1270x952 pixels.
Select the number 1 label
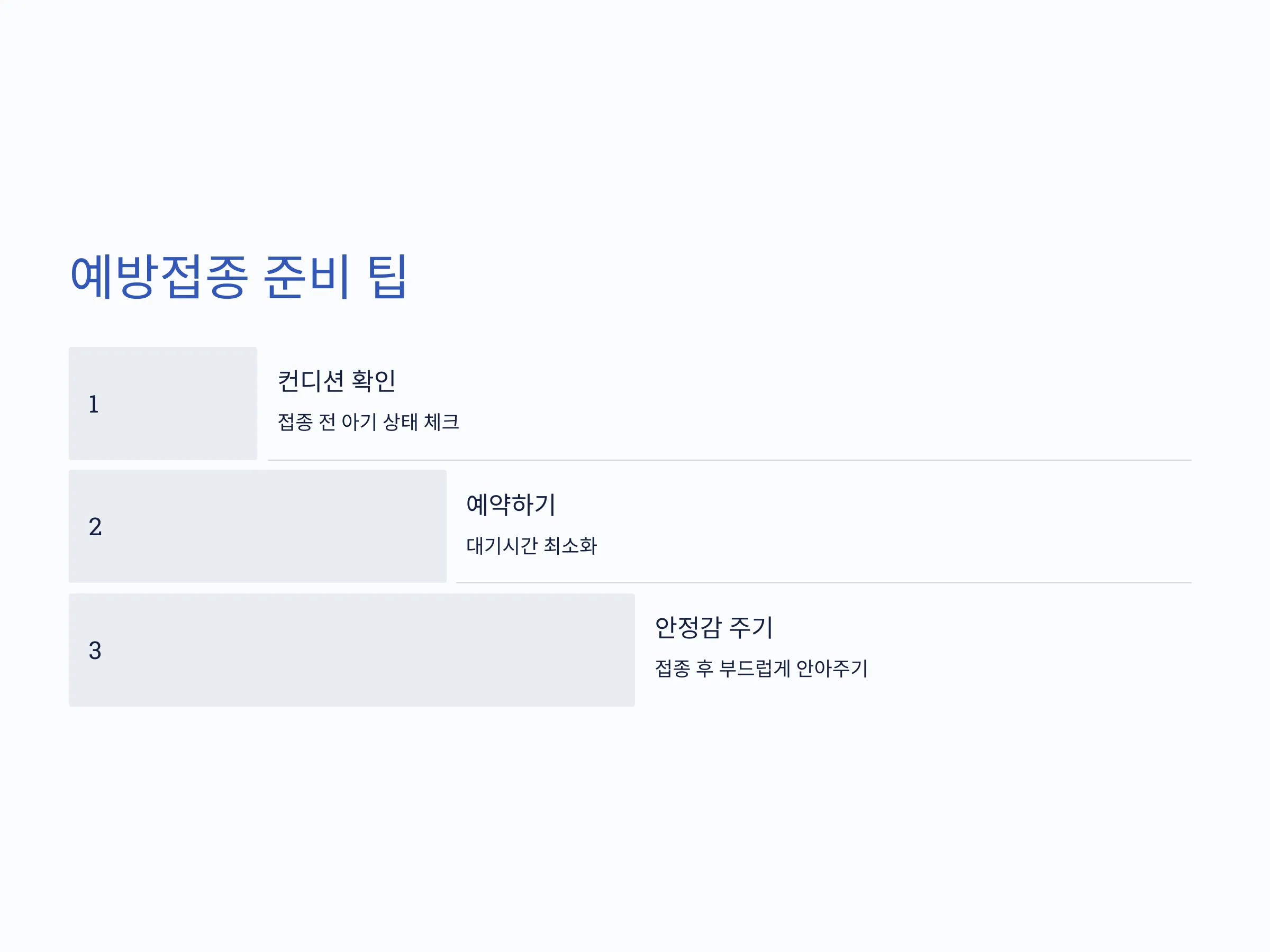click(x=94, y=404)
